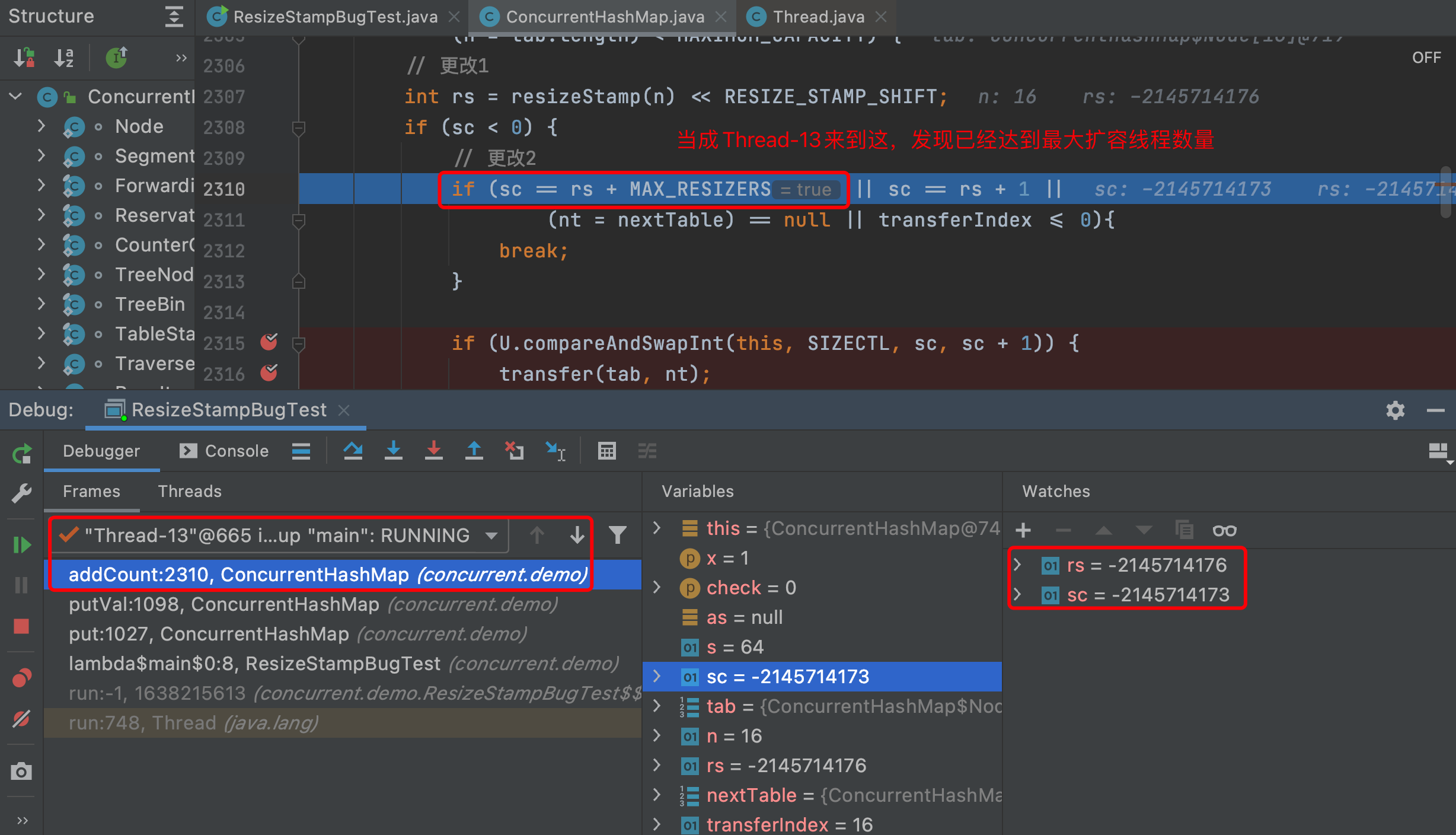Select lambda$main$0:8 stack frame
The image size is (1456, 835).
343,664
